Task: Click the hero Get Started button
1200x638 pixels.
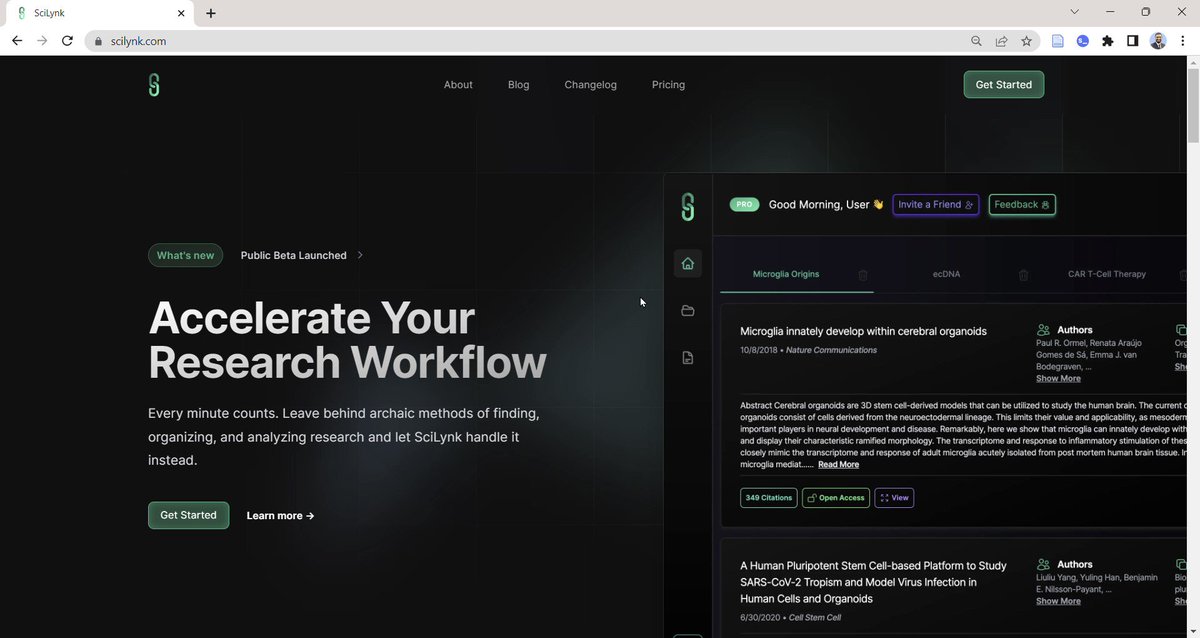Action: [x=188, y=515]
